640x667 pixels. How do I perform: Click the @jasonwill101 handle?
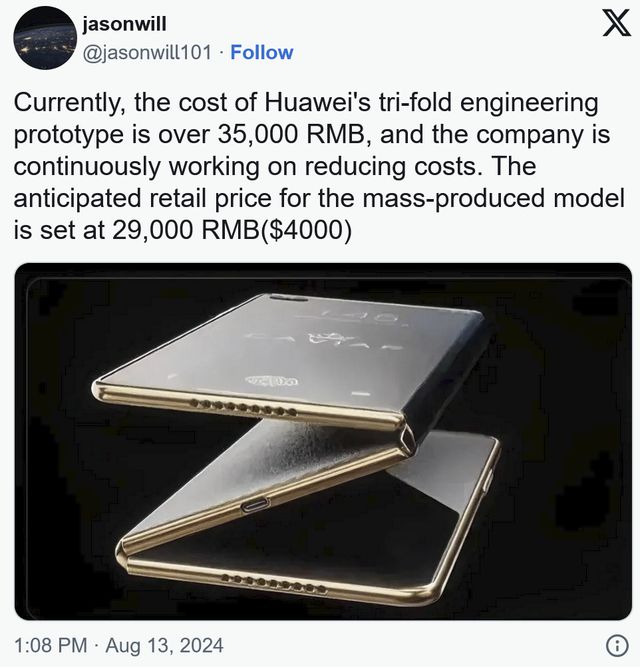(x=147, y=53)
